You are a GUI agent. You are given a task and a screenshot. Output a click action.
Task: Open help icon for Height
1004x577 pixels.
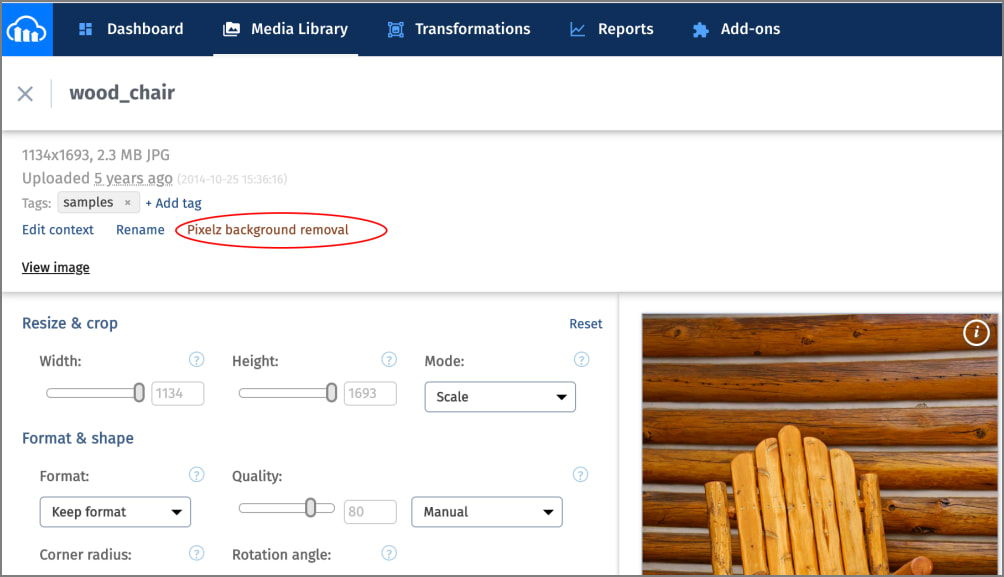389,360
